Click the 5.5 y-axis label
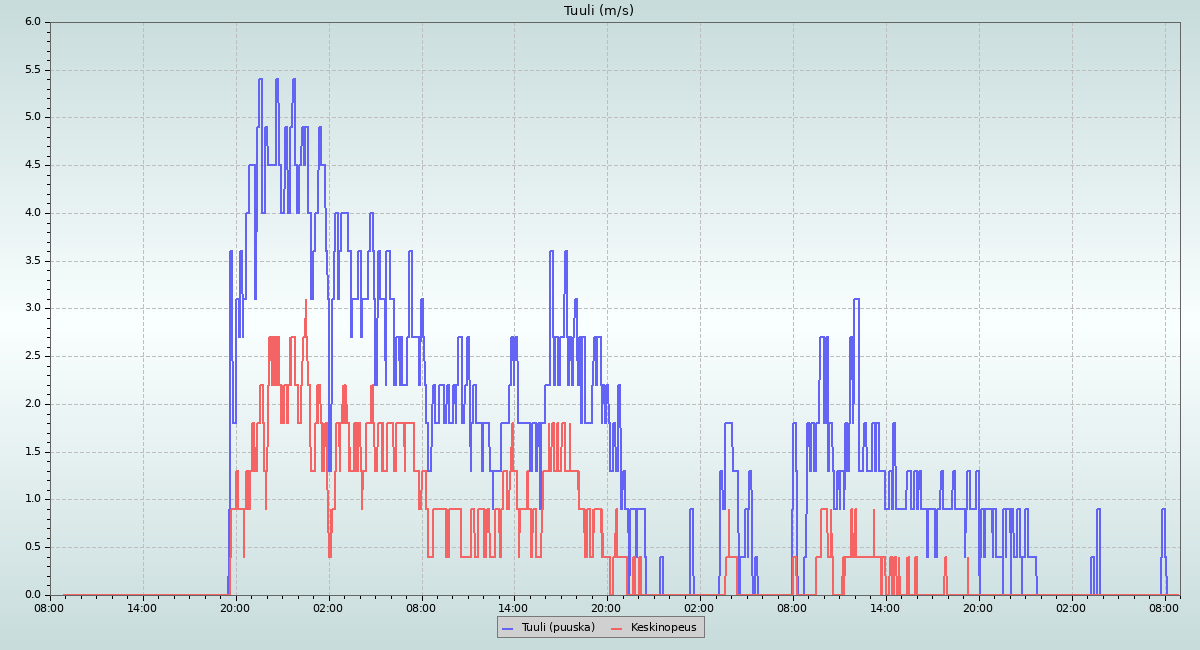This screenshot has height=650, width=1200. tap(32, 69)
